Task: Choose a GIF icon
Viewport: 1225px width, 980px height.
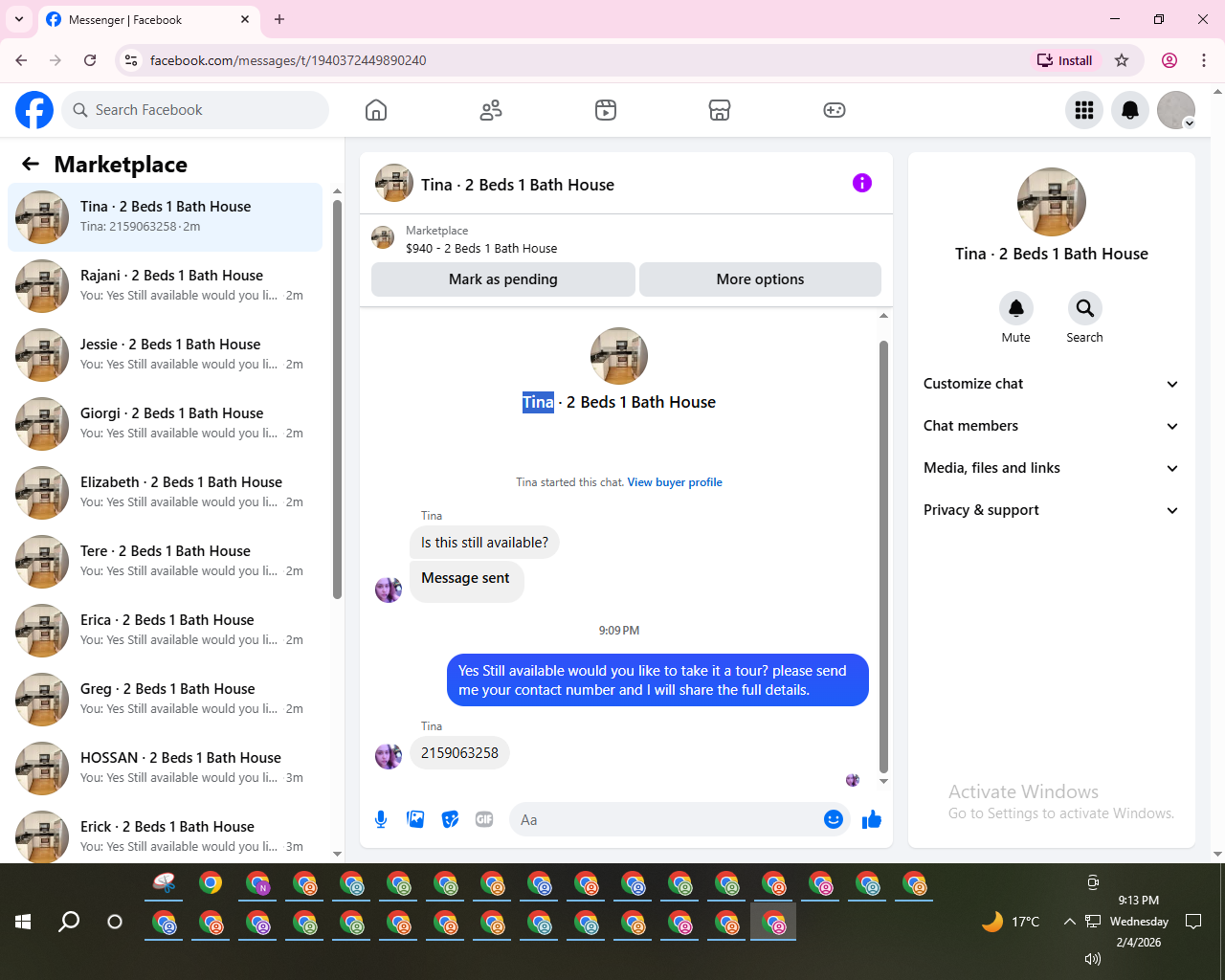Action: tap(484, 819)
